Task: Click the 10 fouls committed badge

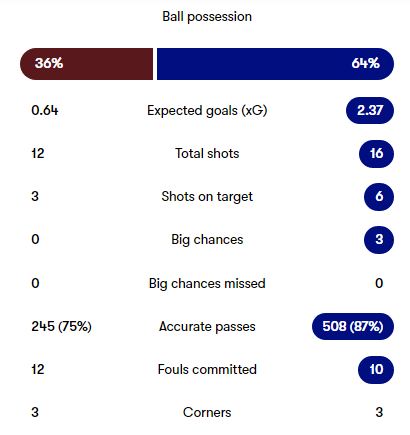Action: [x=376, y=369]
